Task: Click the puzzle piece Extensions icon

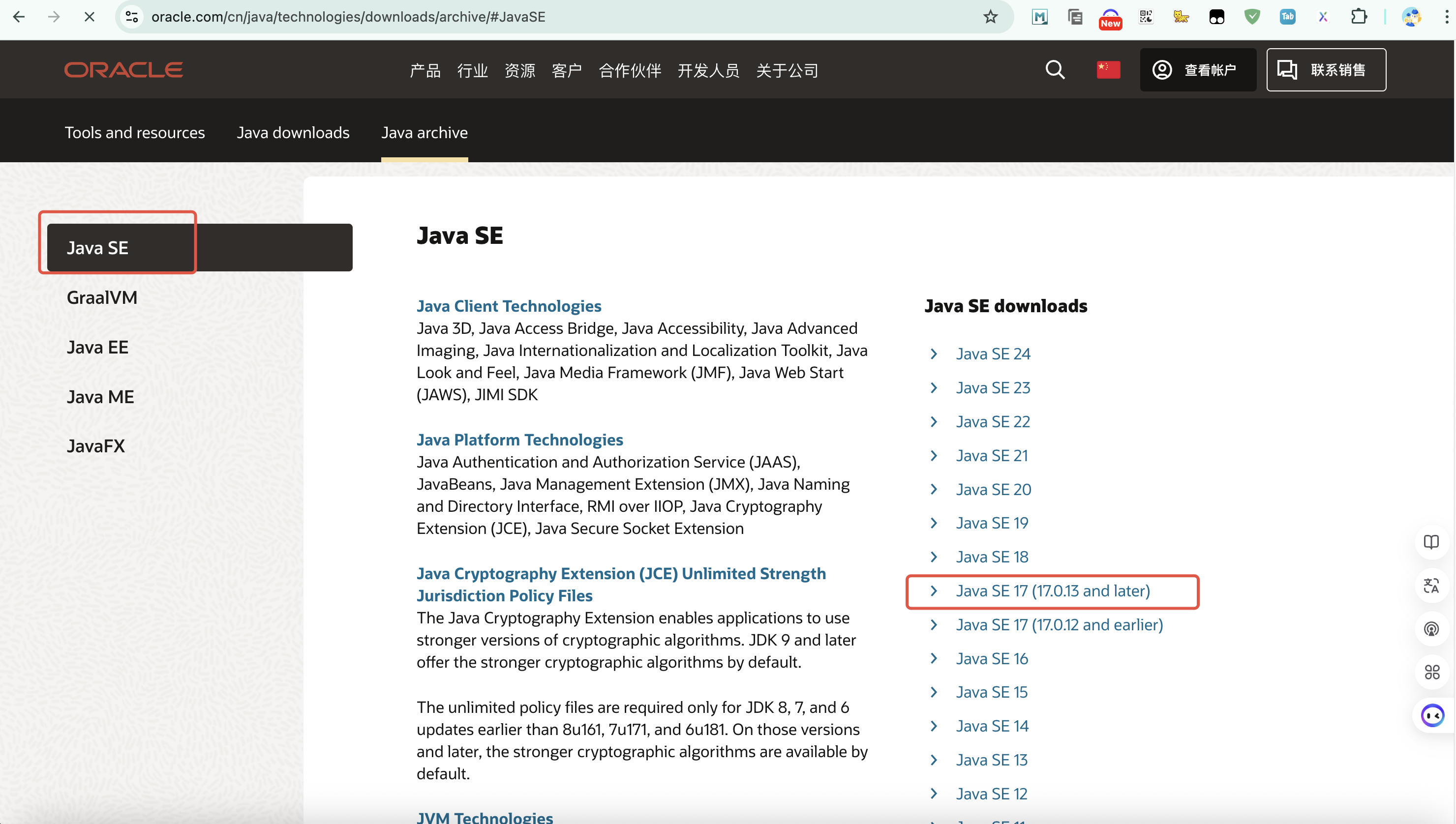Action: tap(1360, 17)
